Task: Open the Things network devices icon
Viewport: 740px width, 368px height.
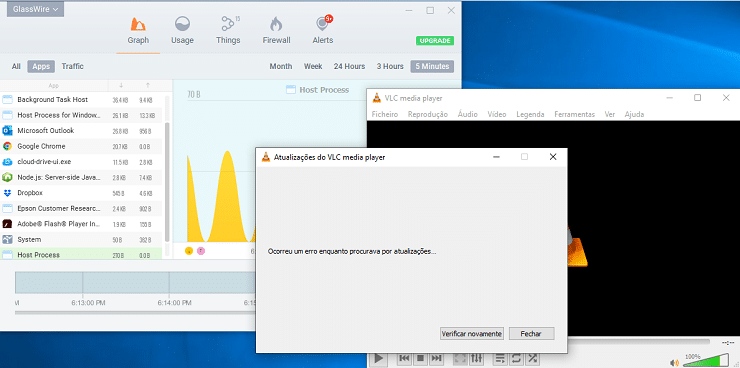Action: pyautogui.click(x=228, y=24)
